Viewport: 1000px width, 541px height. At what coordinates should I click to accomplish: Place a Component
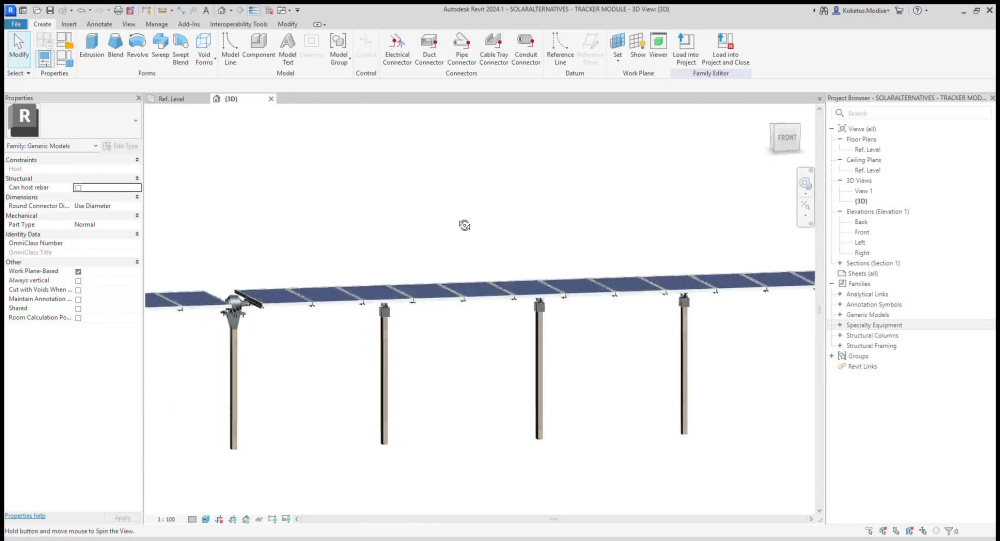(258, 46)
